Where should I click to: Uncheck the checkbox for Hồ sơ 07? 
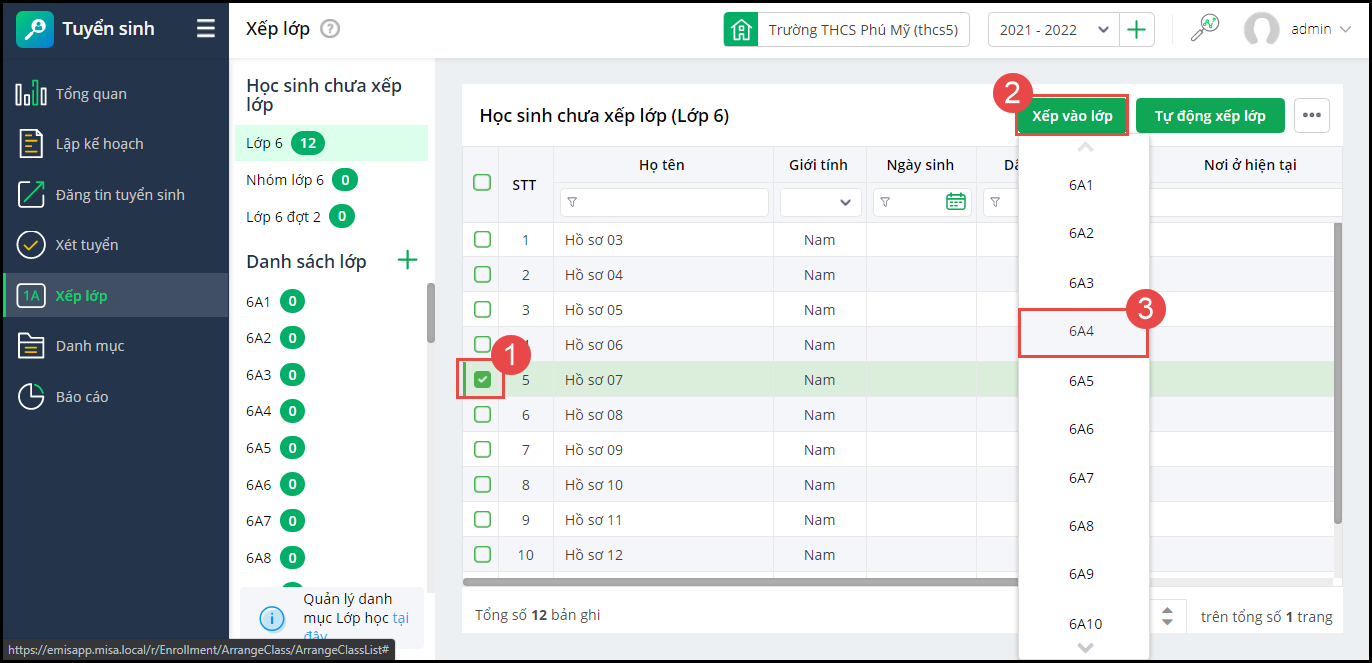482,380
